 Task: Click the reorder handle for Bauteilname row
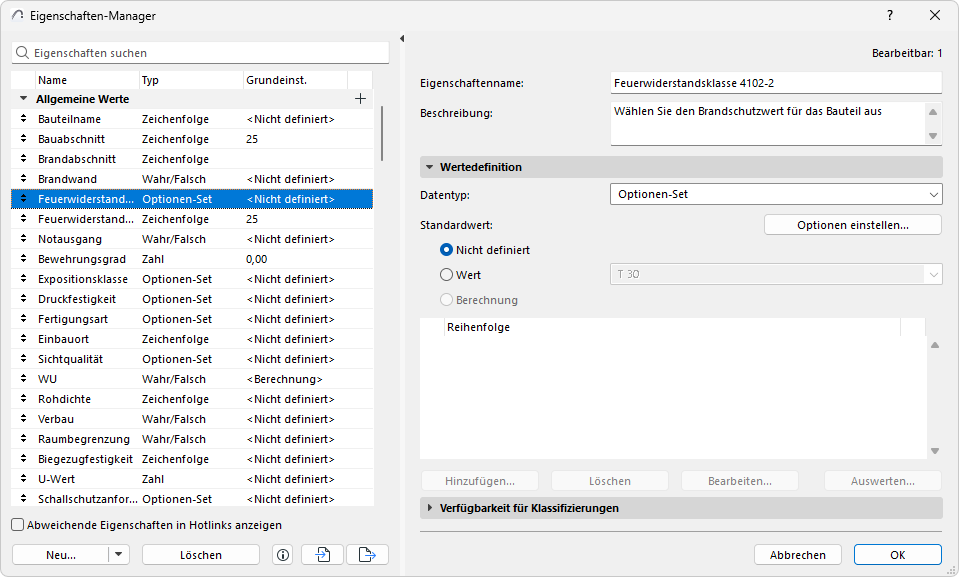[x=23, y=119]
